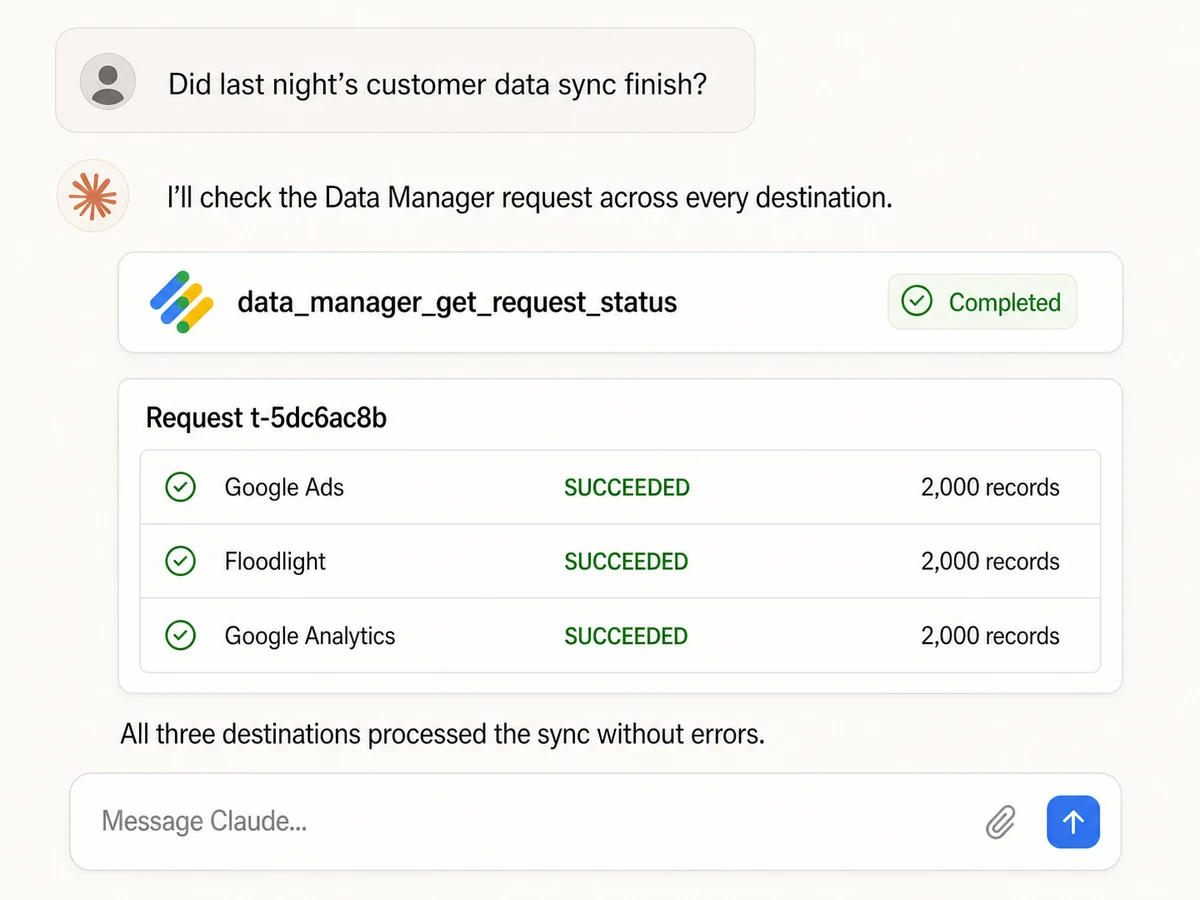
Task: Select the Google Ads destination name
Action: click(284, 488)
